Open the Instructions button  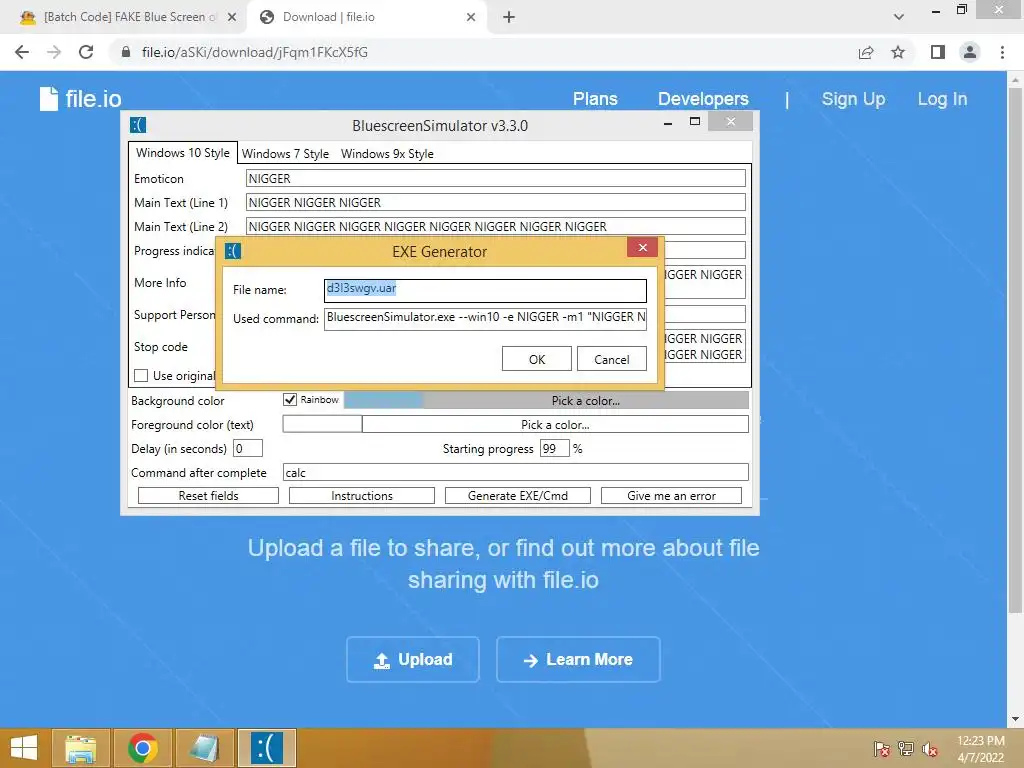362,496
